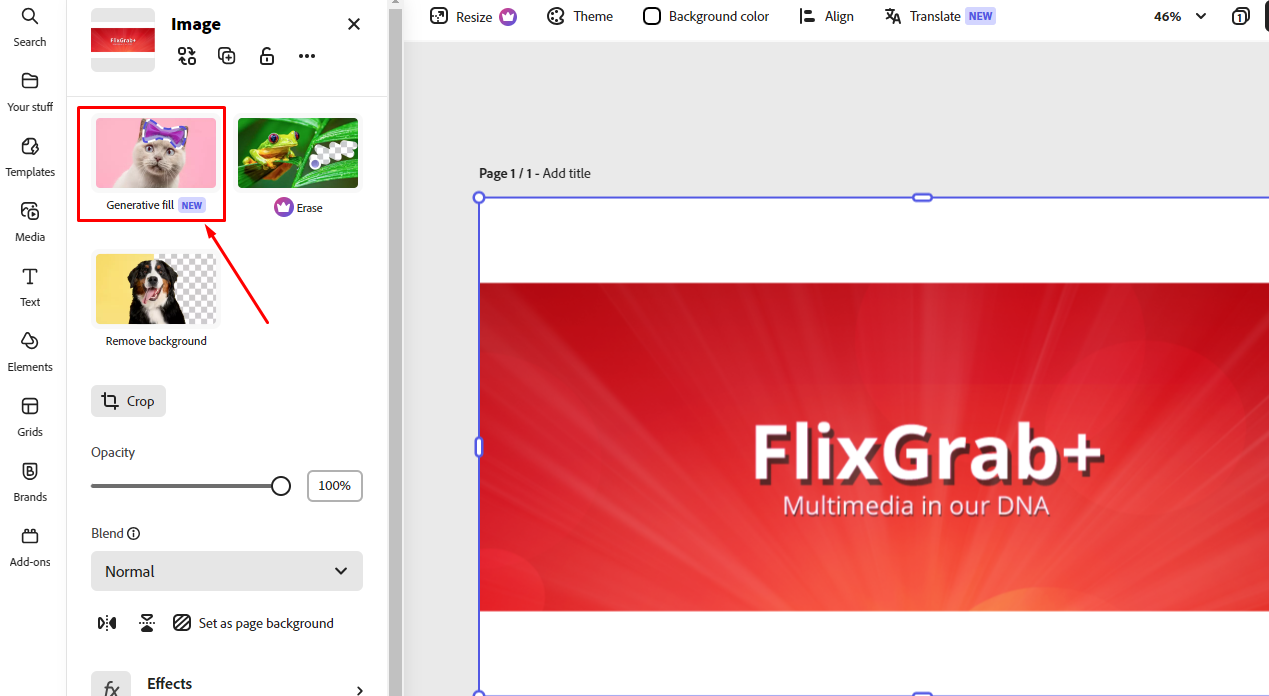Click Set as page background
1269x696 pixels.
point(253,623)
